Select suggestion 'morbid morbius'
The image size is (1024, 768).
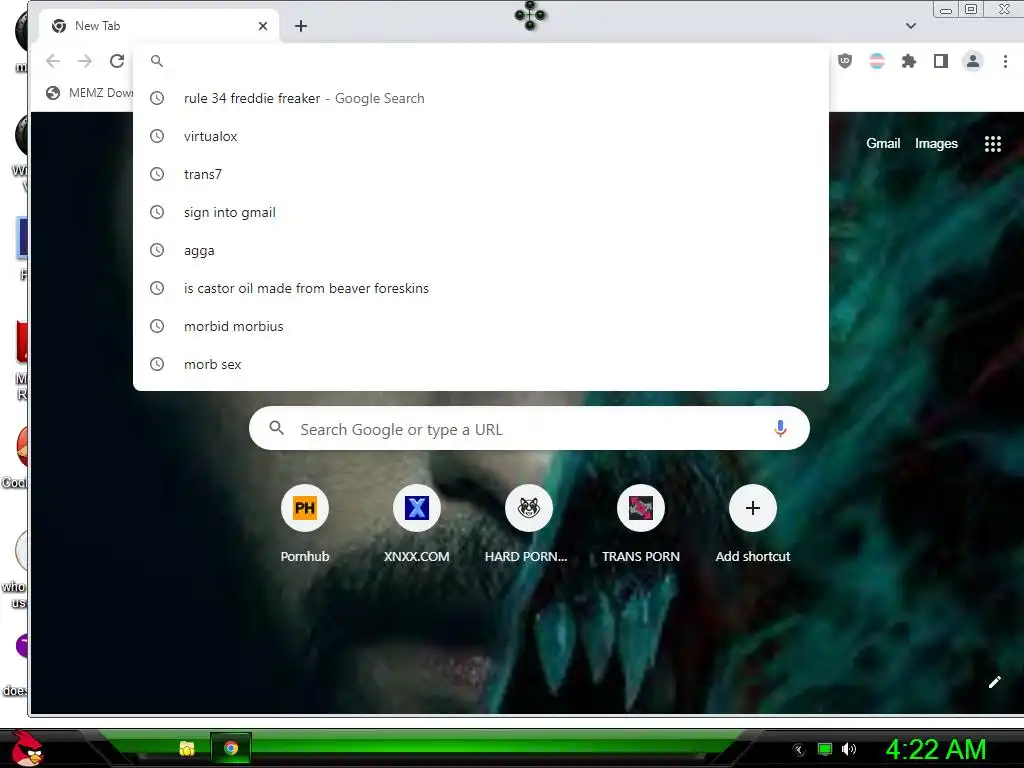click(x=481, y=326)
